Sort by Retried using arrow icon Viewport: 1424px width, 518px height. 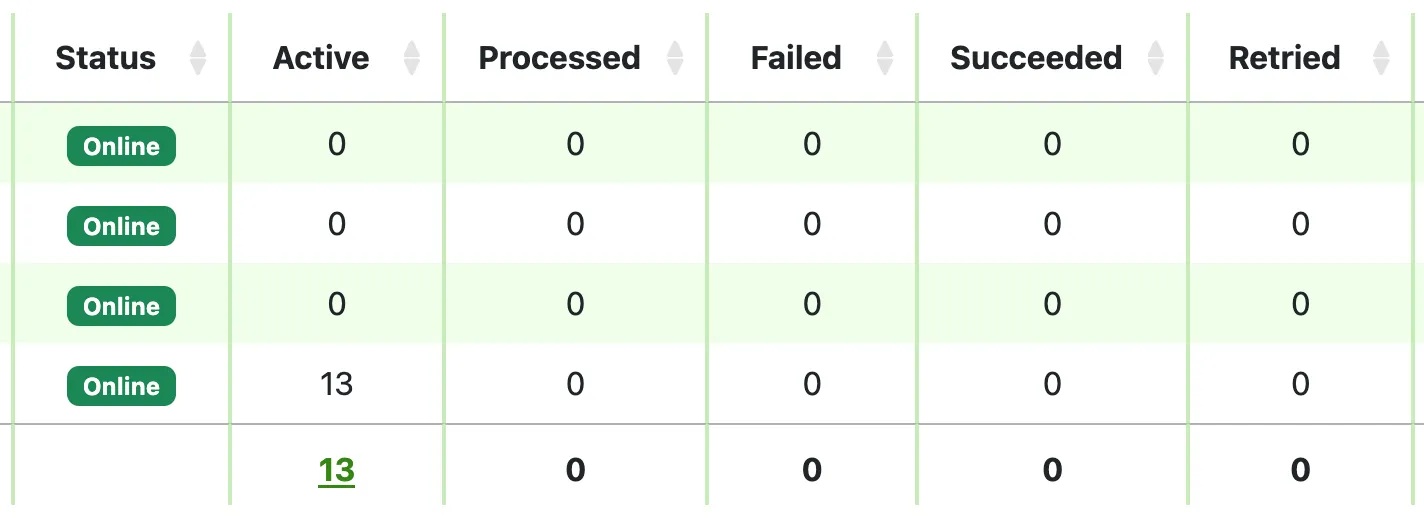1381,58
